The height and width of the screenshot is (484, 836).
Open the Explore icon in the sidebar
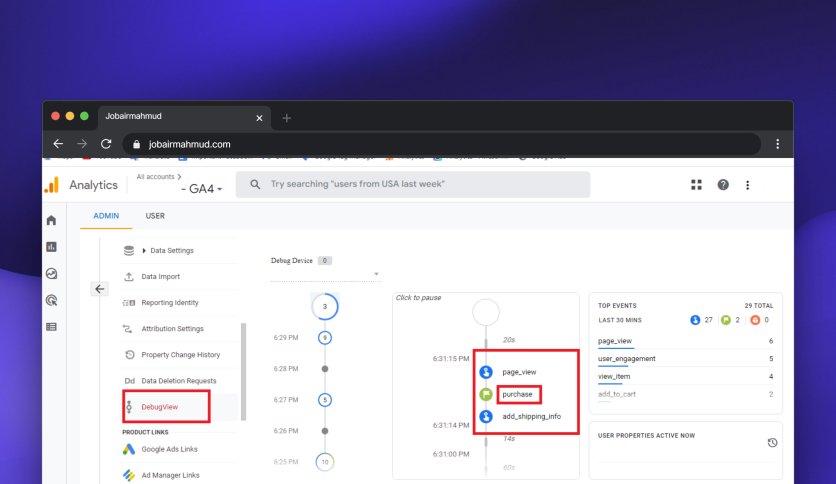click(x=51, y=273)
